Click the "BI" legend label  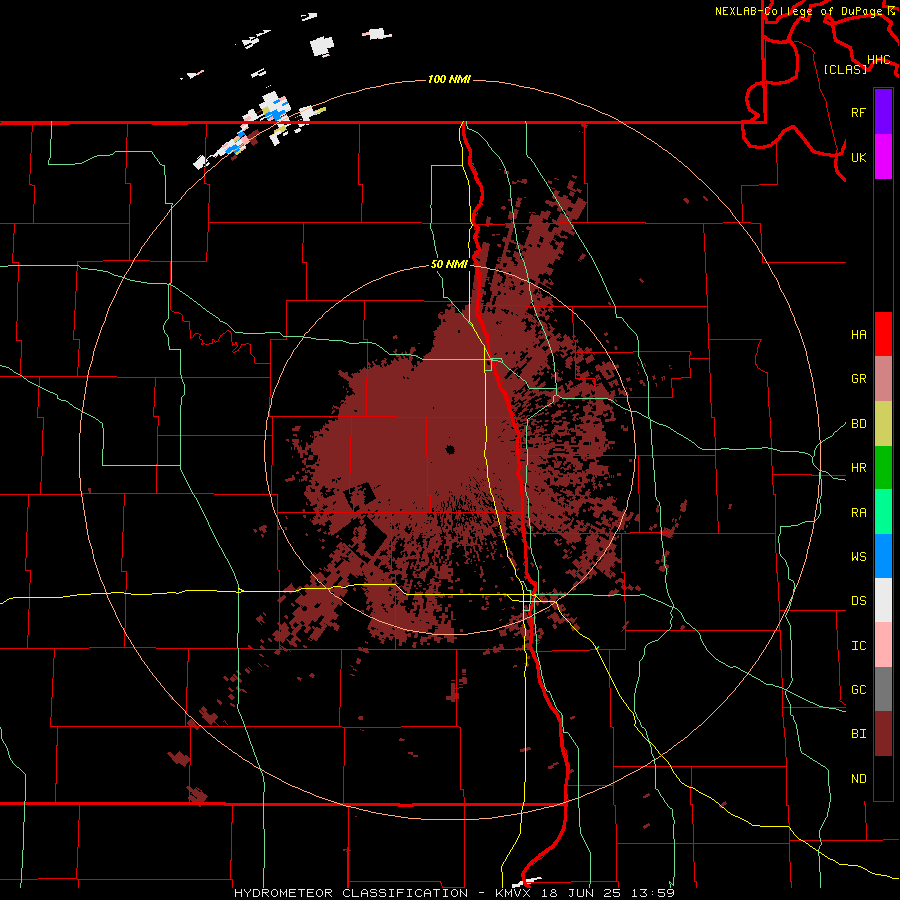point(858,734)
